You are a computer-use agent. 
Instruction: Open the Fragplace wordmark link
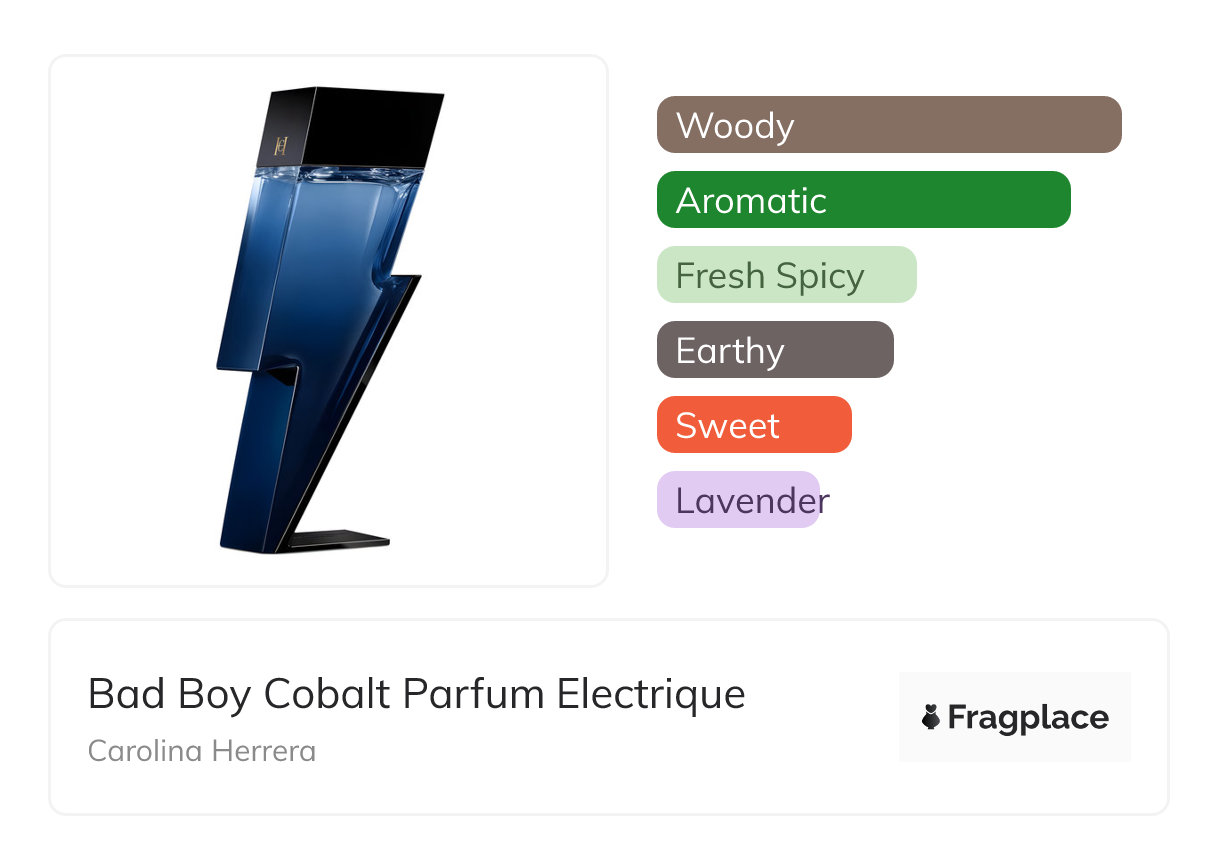point(1027,718)
